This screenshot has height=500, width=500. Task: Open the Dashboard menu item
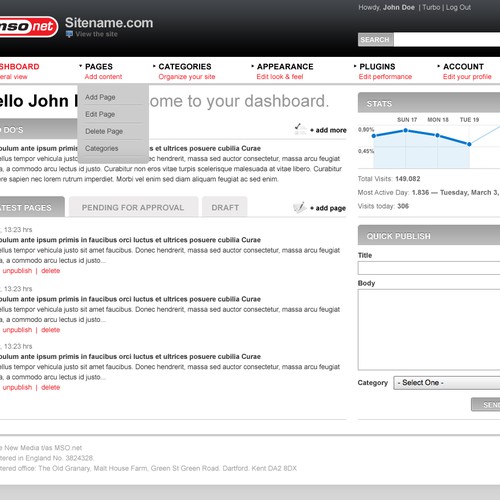(x=19, y=71)
